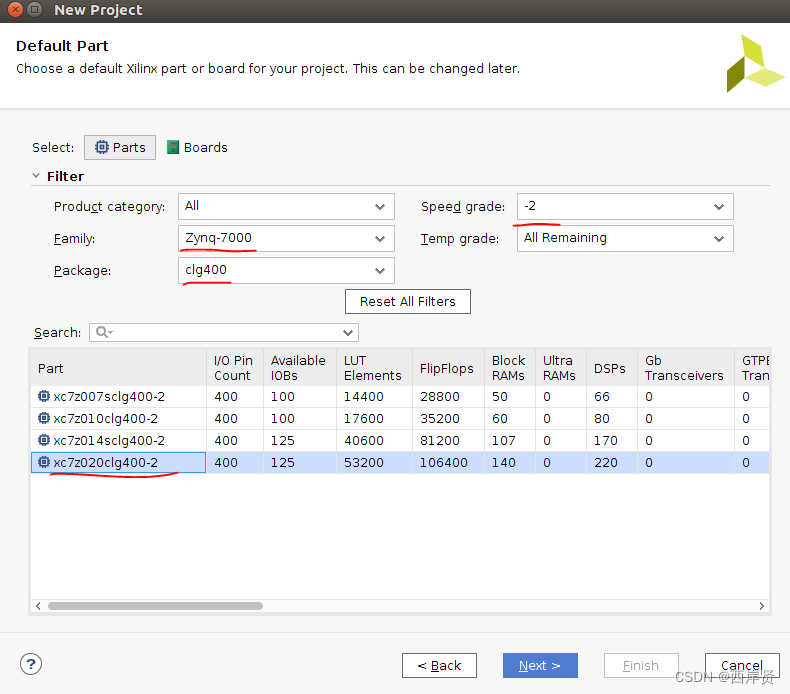The width and height of the screenshot is (790, 694).
Task: Click the Back button
Action: 439,665
